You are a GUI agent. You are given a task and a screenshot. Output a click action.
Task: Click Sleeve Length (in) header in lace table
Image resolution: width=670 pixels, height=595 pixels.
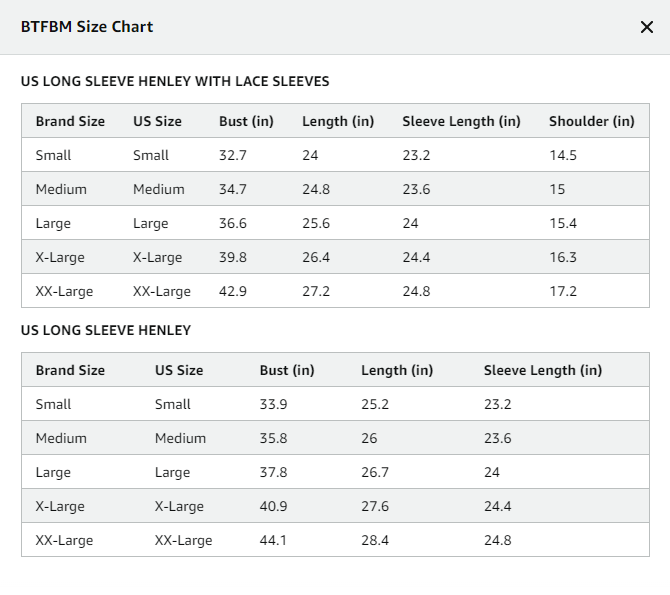tap(461, 121)
